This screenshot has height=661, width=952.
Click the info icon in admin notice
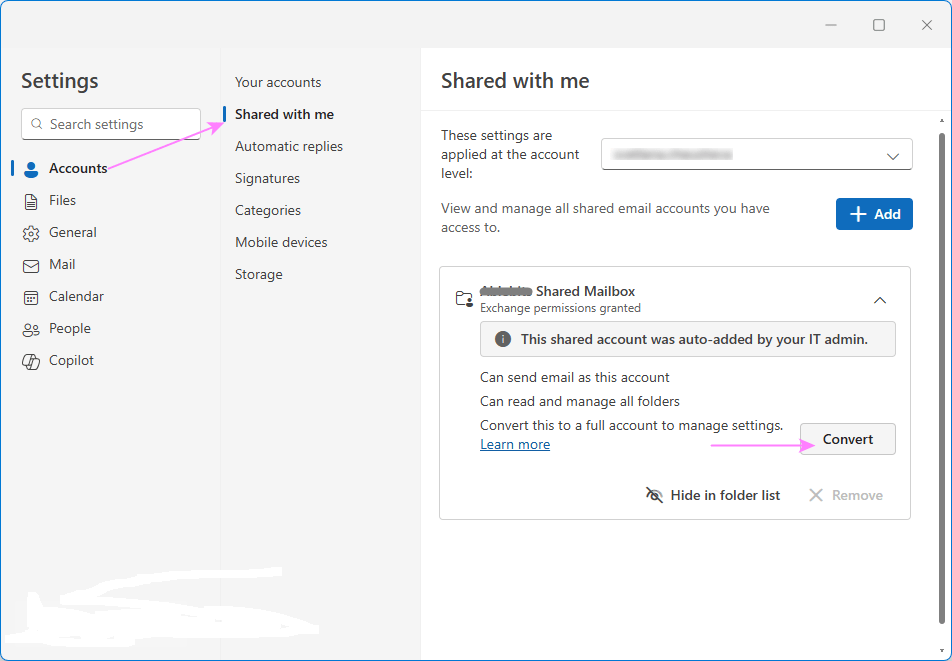[503, 339]
